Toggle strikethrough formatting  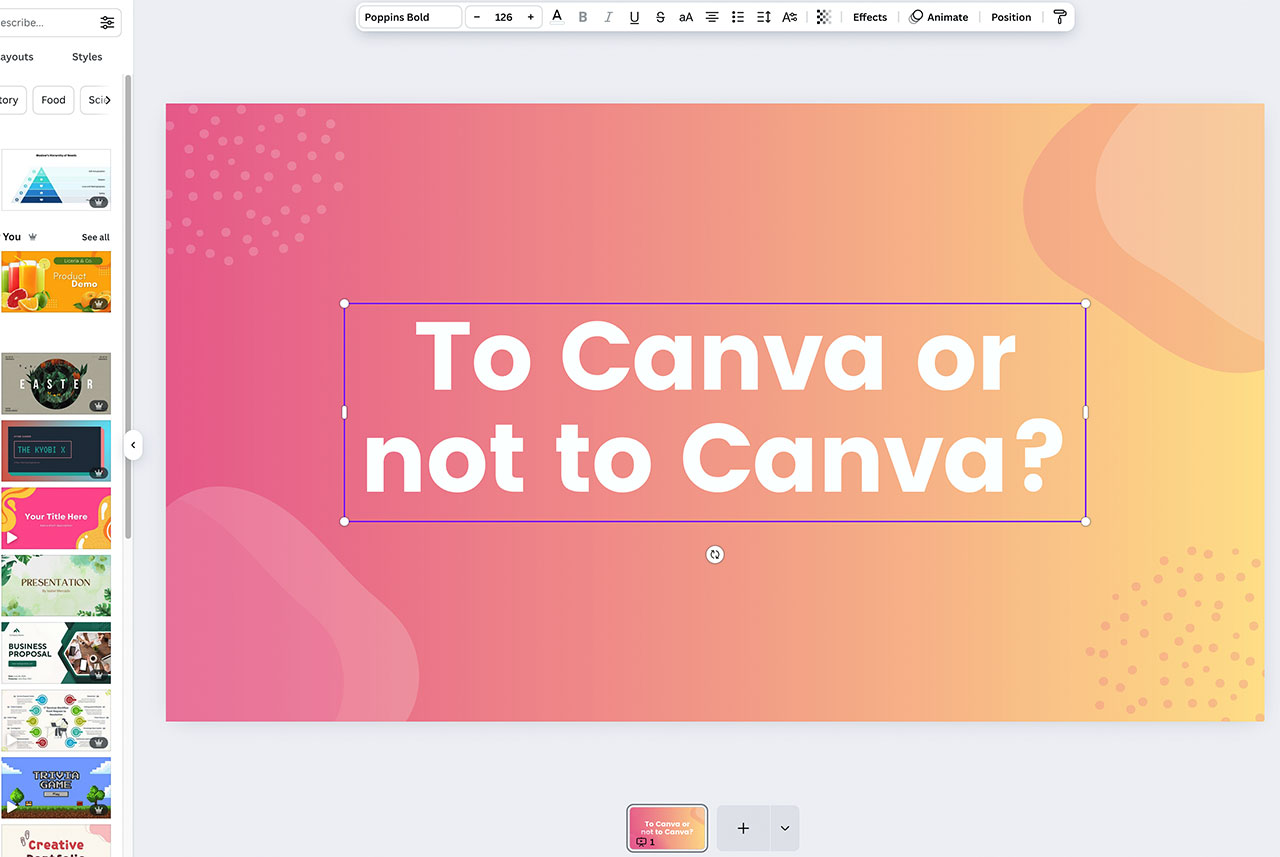pyautogui.click(x=660, y=17)
